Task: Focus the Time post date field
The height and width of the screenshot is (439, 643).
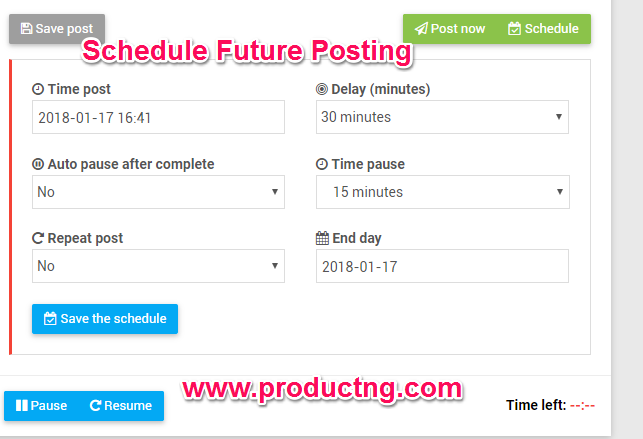Action: pyautogui.click(x=158, y=117)
